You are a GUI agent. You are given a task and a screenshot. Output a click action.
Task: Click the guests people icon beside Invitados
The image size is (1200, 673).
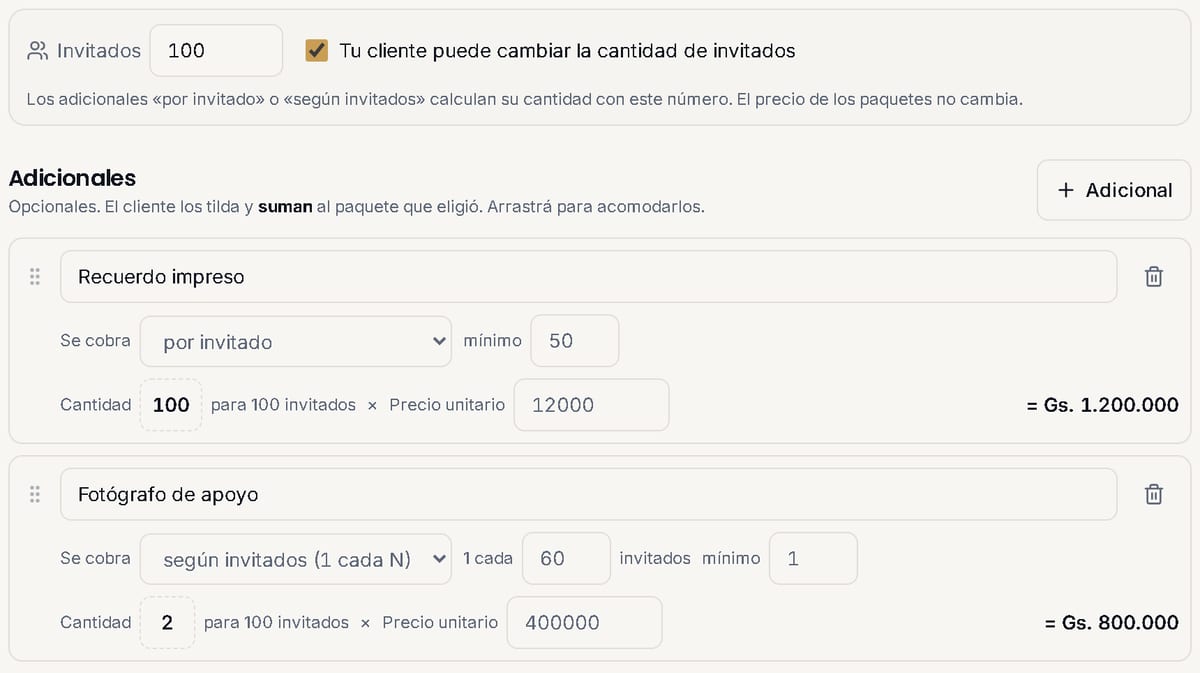click(x=38, y=50)
